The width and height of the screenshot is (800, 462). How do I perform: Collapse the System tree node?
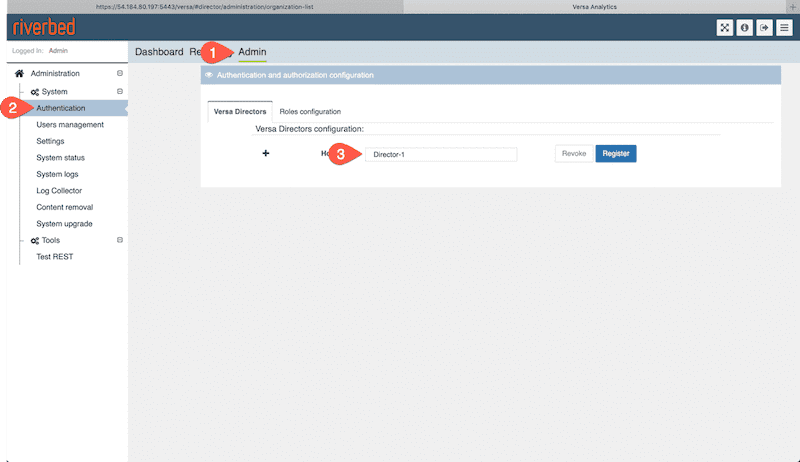[x=120, y=91]
